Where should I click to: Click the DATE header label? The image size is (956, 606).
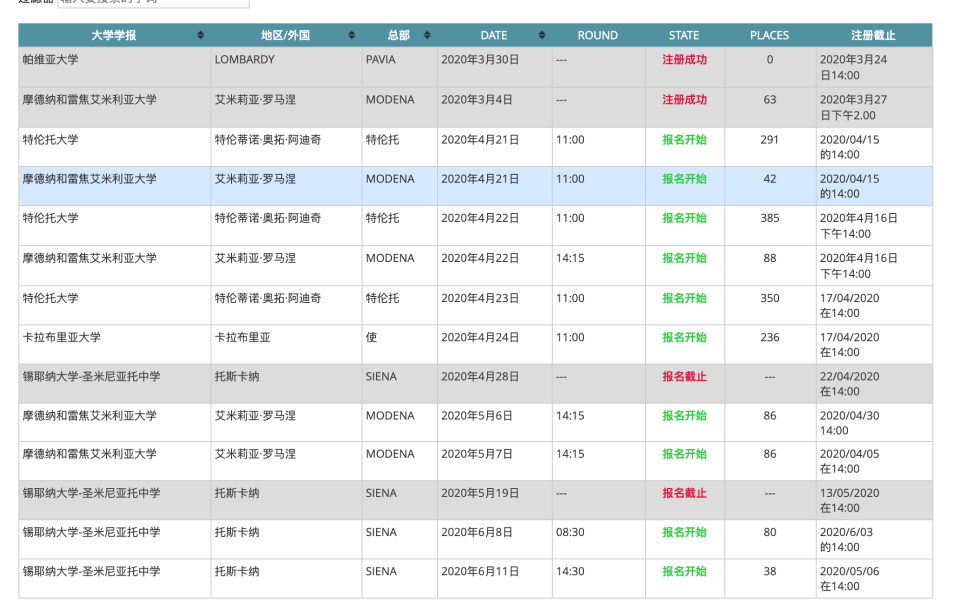(x=494, y=35)
